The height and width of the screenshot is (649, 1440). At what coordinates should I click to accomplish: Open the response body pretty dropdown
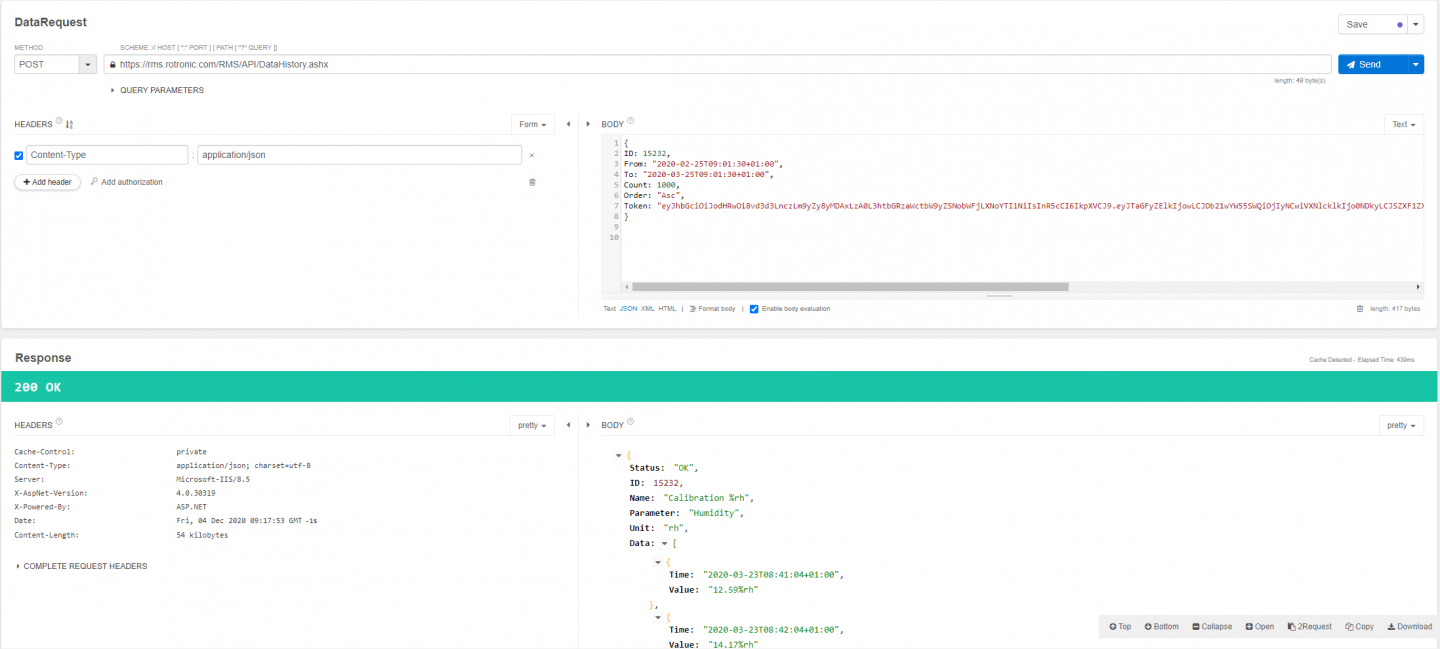pyautogui.click(x=1402, y=425)
